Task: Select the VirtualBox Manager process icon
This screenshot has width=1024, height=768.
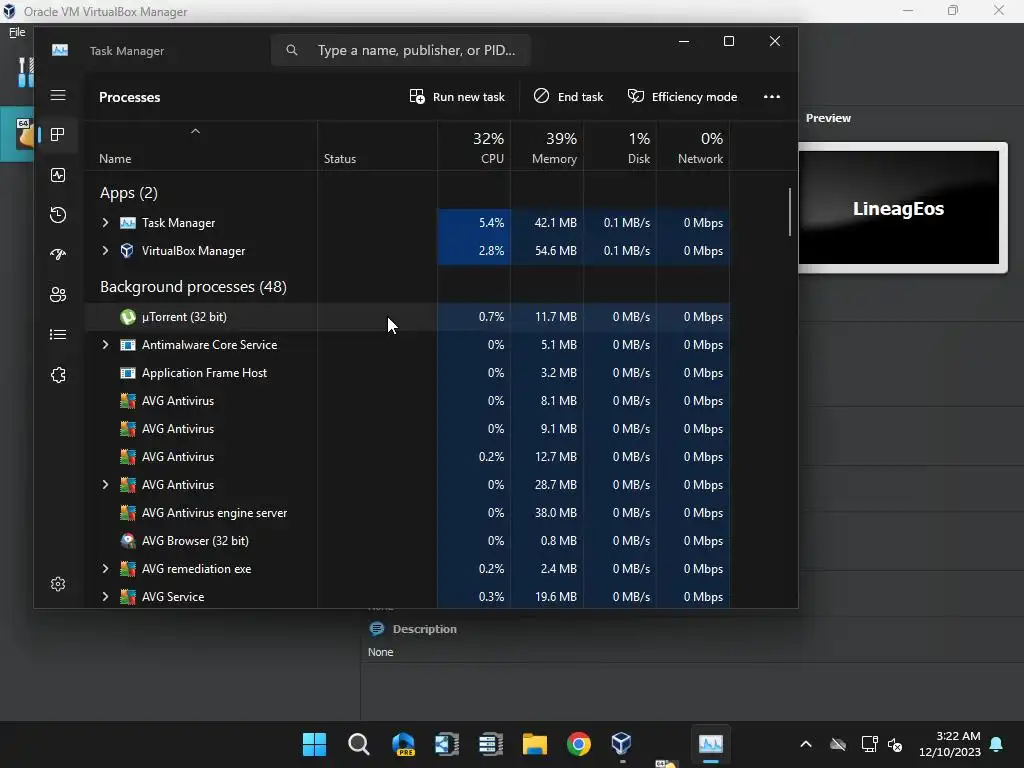Action: [127, 251]
